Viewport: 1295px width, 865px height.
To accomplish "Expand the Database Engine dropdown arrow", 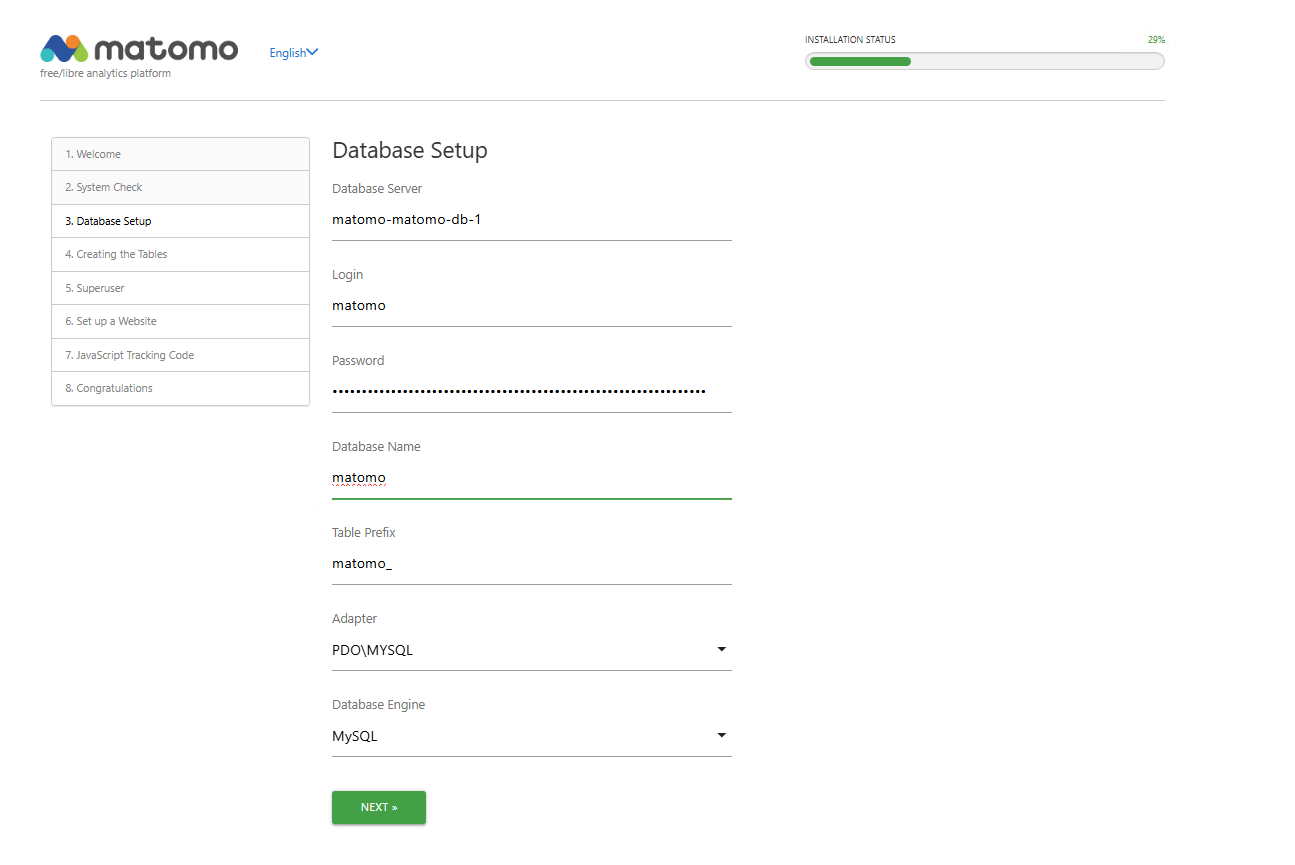I will pyautogui.click(x=721, y=736).
